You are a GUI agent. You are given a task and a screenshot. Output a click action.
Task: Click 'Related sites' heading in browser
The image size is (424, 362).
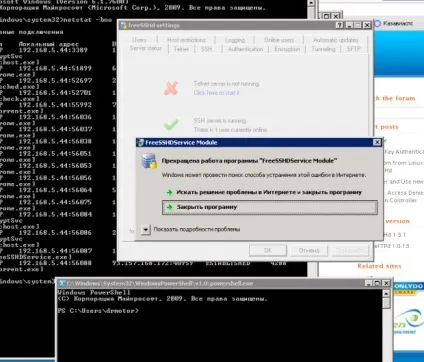coord(379,266)
